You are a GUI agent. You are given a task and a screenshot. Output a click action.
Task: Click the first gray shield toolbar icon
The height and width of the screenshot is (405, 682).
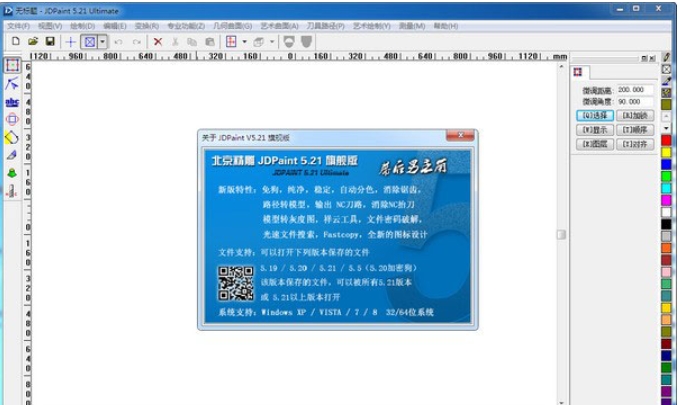tap(289, 42)
